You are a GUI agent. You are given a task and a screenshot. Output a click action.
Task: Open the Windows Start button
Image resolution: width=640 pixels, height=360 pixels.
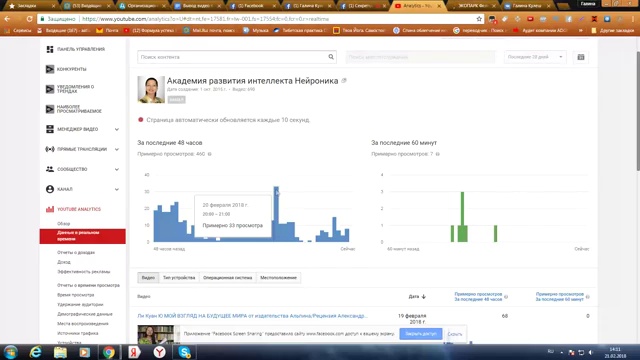click(x=10, y=352)
